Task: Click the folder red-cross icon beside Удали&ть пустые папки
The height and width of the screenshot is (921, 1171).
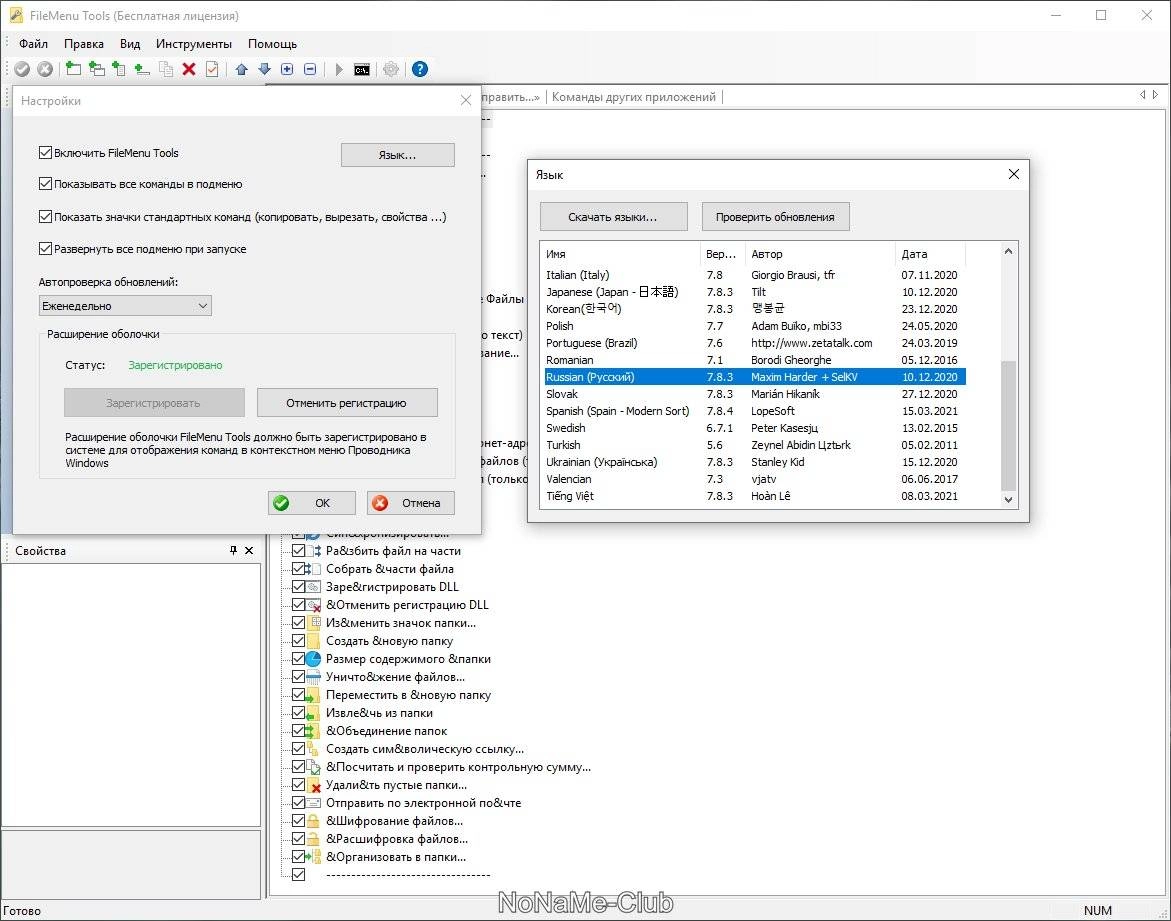Action: (314, 785)
